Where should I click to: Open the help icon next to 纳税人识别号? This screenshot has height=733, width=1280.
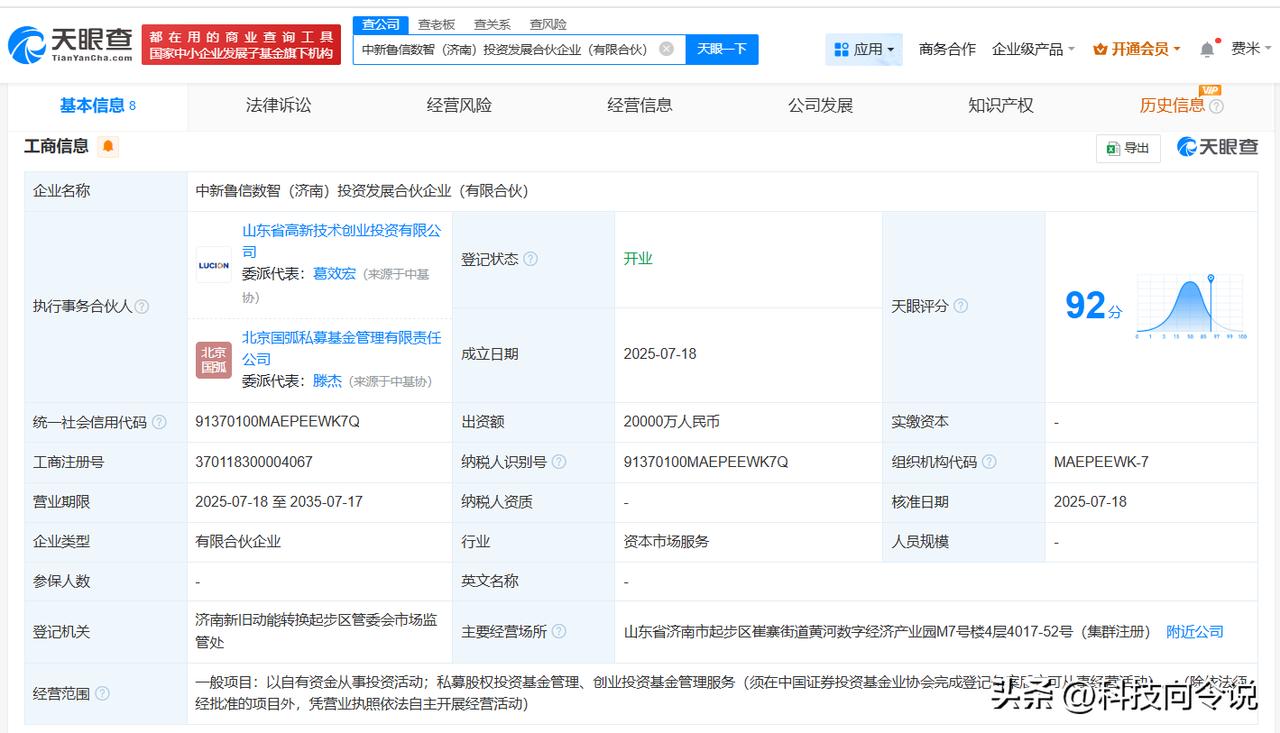(558, 462)
